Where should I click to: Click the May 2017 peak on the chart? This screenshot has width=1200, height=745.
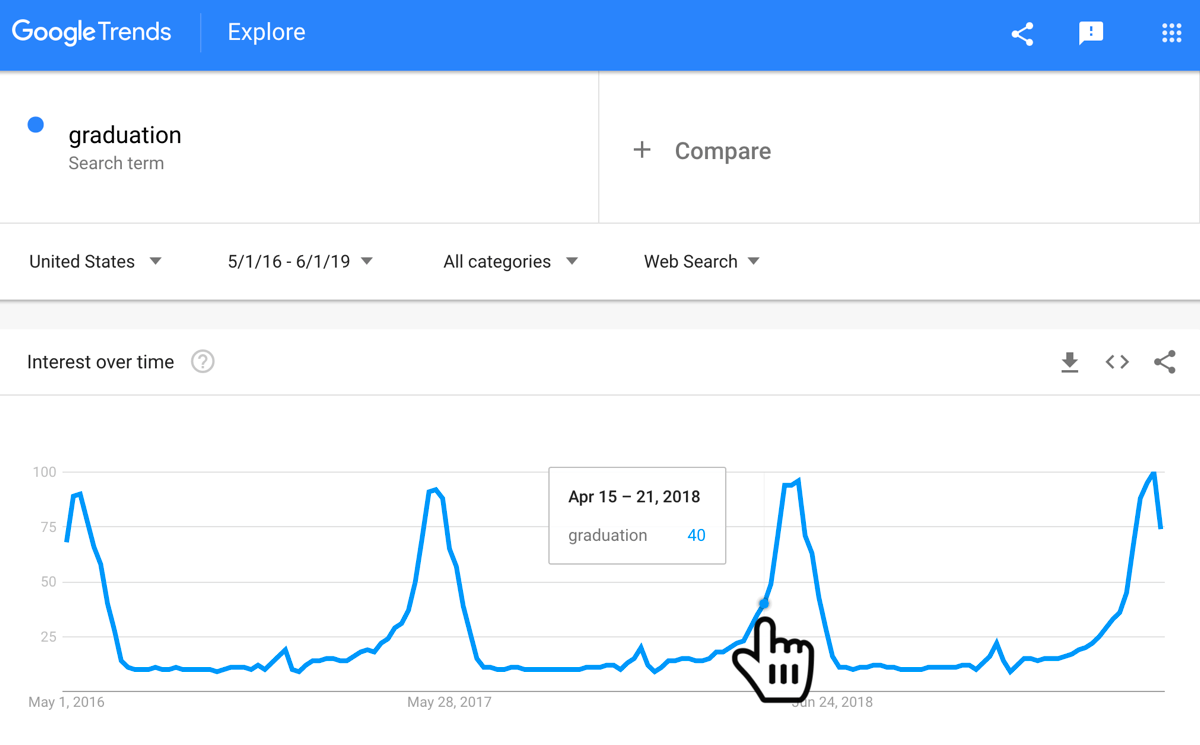pyautogui.click(x=435, y=490)
